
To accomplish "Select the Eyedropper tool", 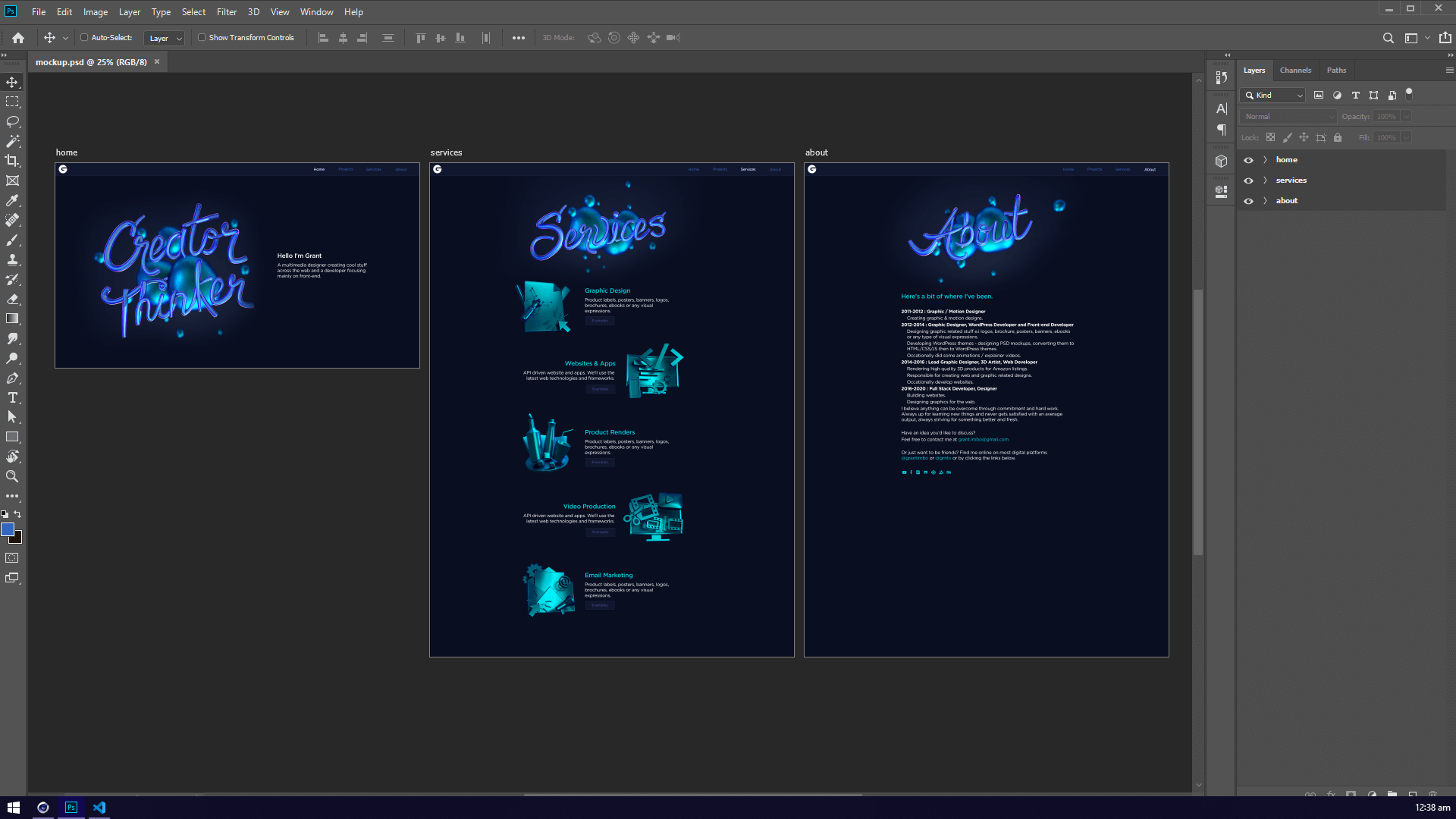I will pyautogui.click(x=12, y=200).
